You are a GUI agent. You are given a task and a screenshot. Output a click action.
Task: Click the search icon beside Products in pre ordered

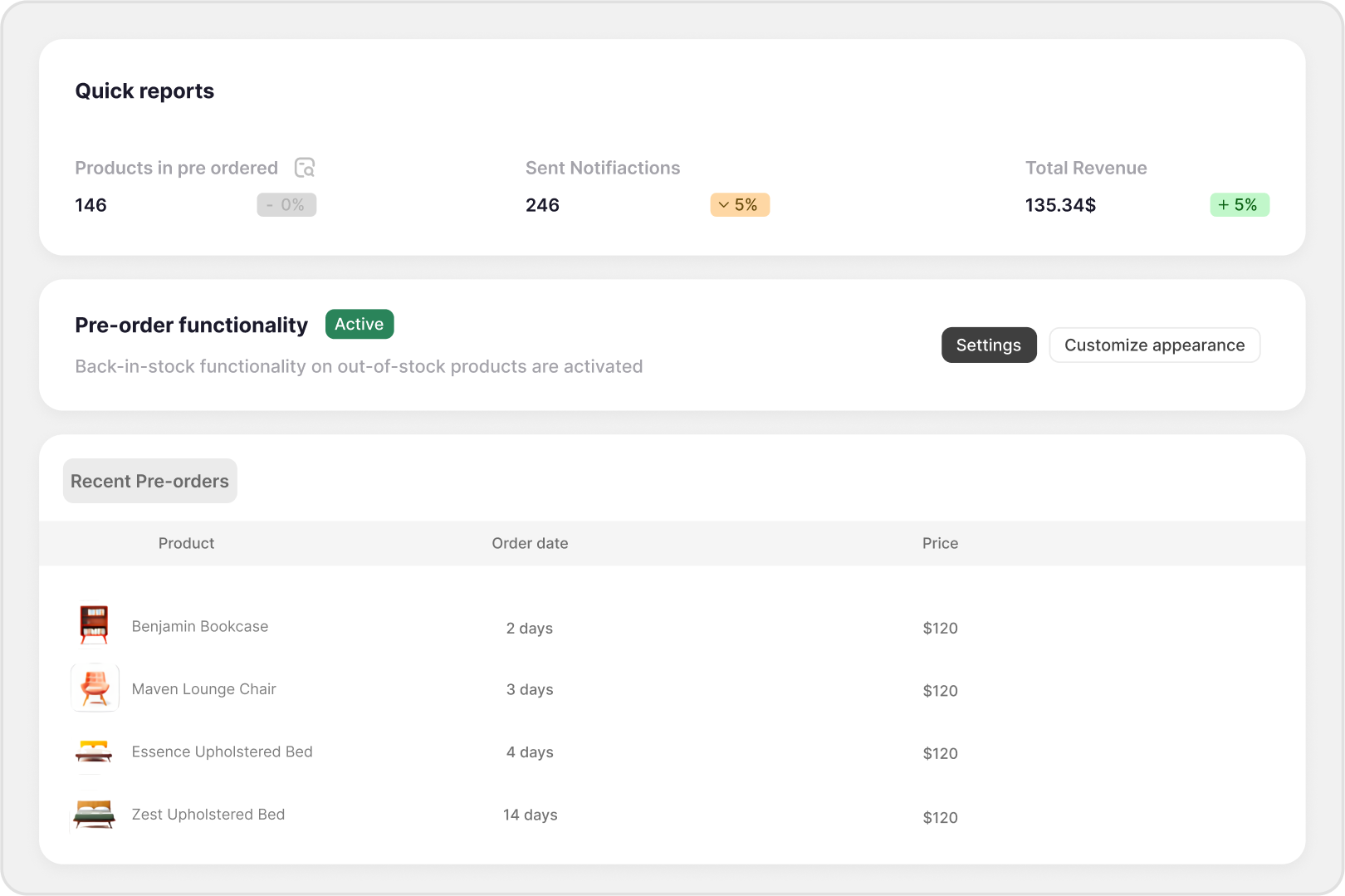(x=305, y=168)
